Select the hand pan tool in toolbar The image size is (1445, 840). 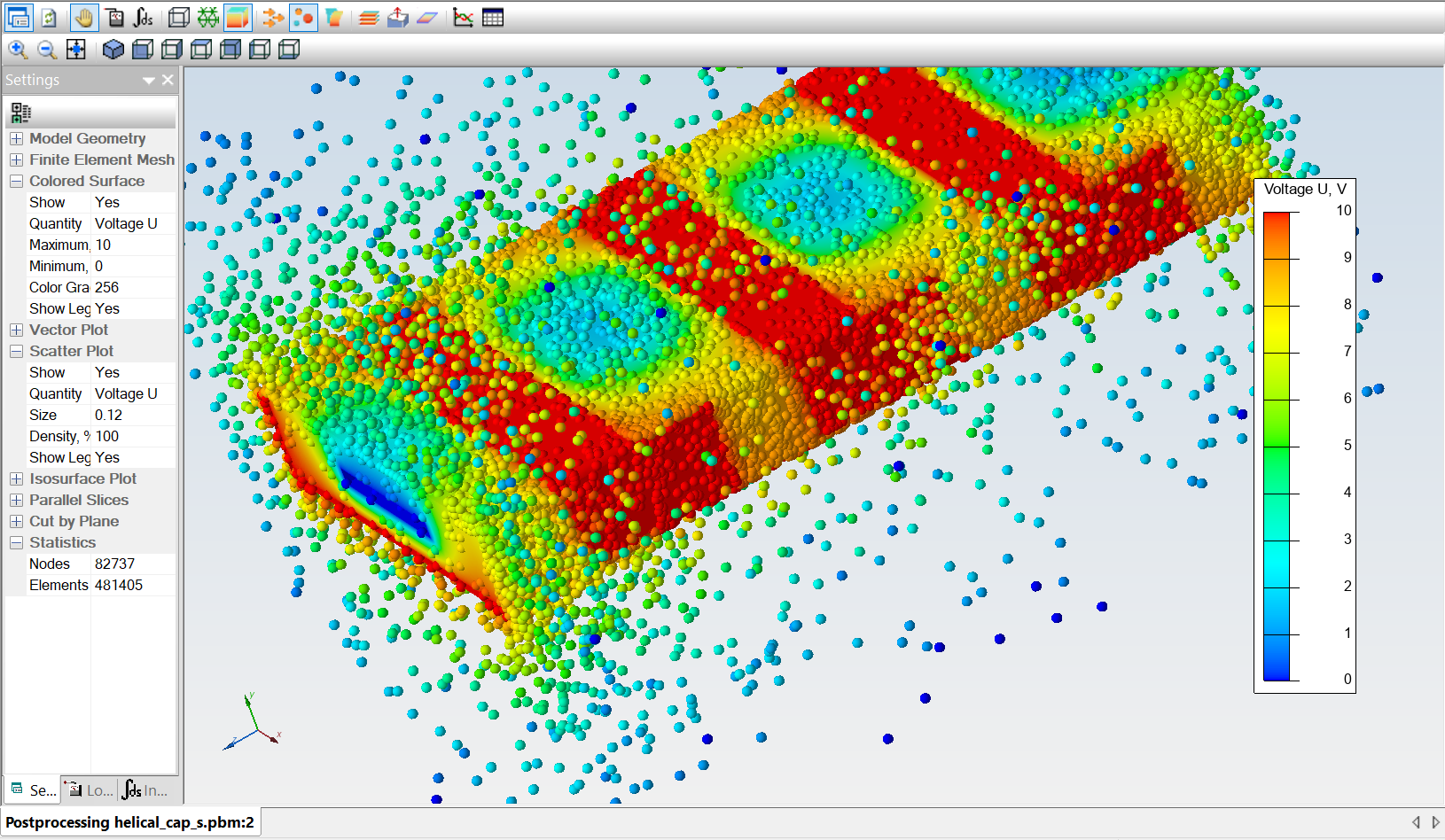(x=84, y=18)
